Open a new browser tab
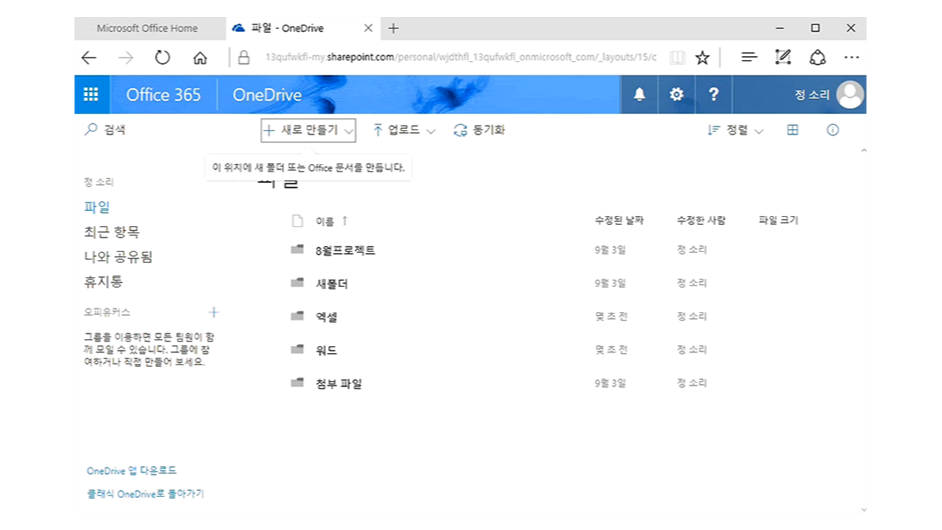 tap(394, 28)
